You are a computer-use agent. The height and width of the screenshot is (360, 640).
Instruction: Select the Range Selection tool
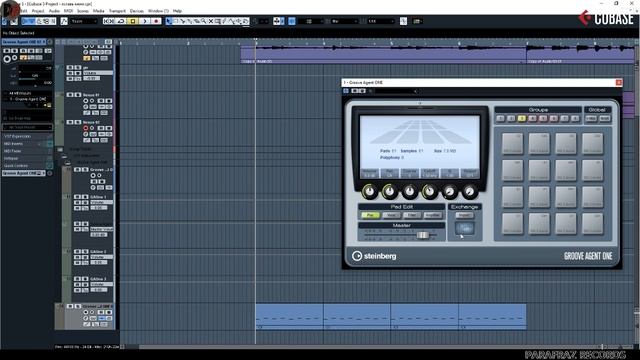pyautogui.click(x=176, y=21)
